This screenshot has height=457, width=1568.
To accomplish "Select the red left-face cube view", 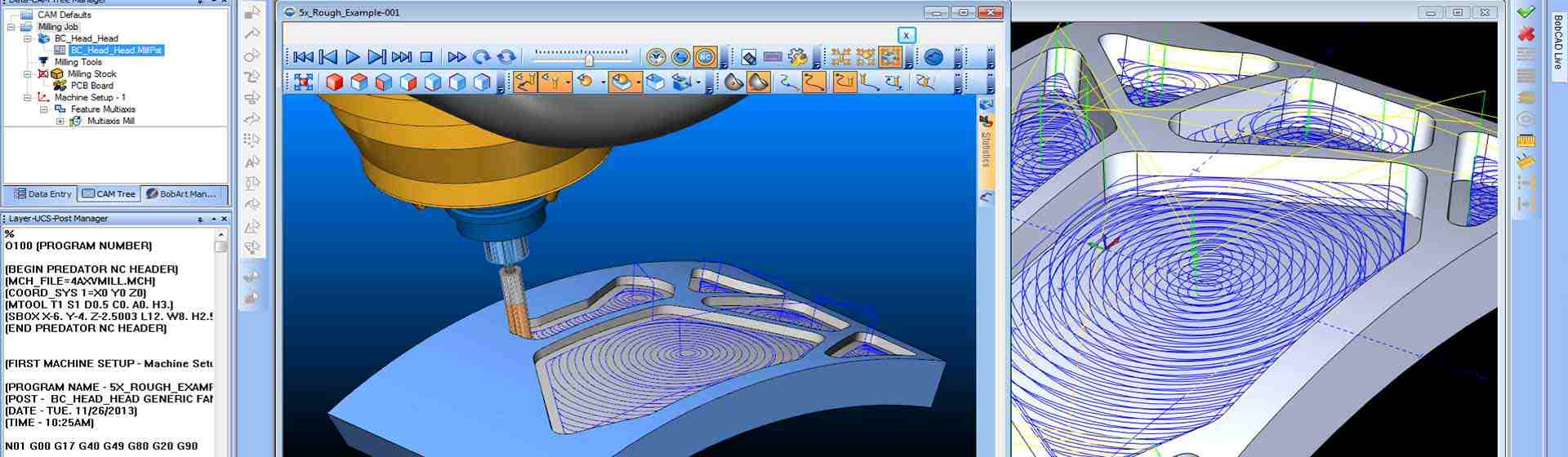I will [x=383, y=82].
